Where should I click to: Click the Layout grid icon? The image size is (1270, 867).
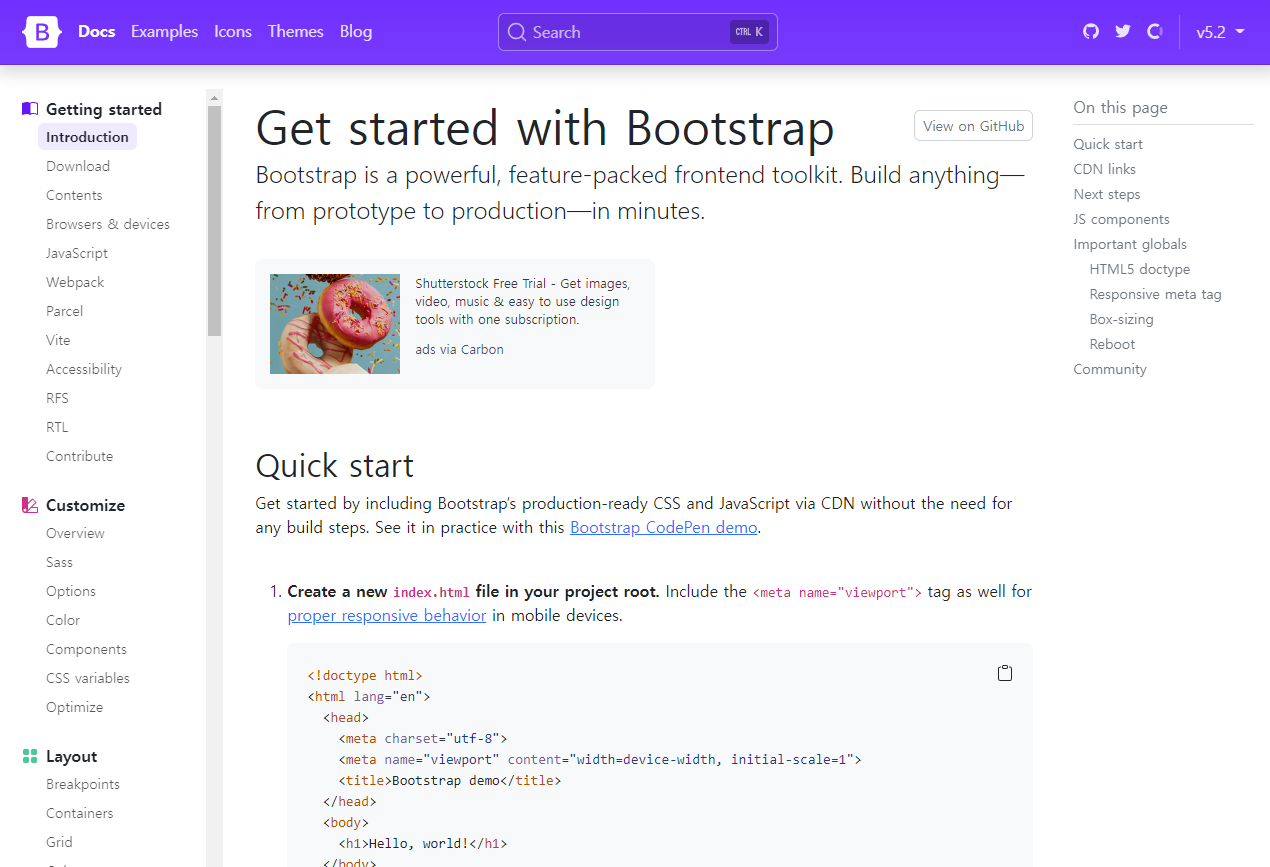tap(30, 756)
